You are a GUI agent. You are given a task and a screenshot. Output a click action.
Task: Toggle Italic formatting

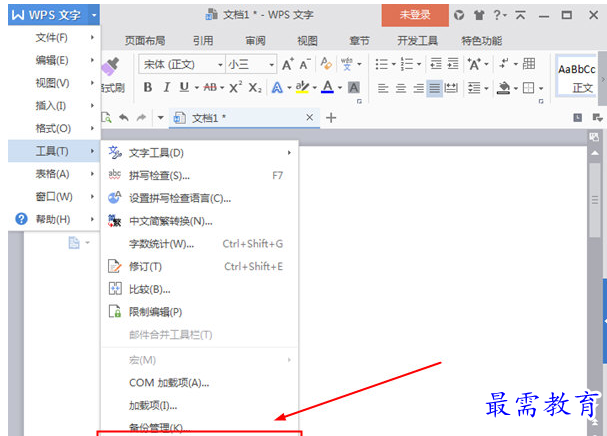(x=166, y=88)
